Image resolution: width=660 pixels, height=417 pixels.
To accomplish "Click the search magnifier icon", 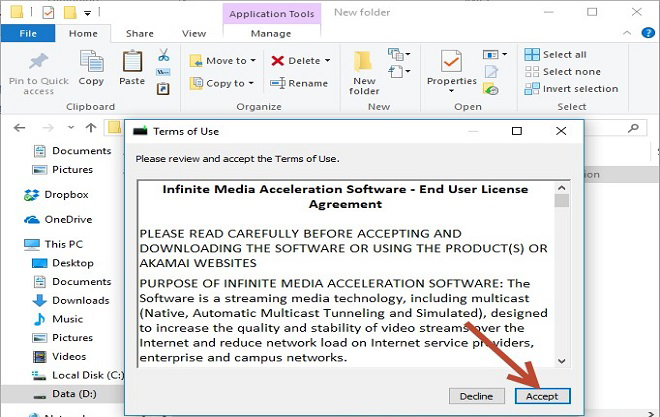I will [x=633, y=128].
